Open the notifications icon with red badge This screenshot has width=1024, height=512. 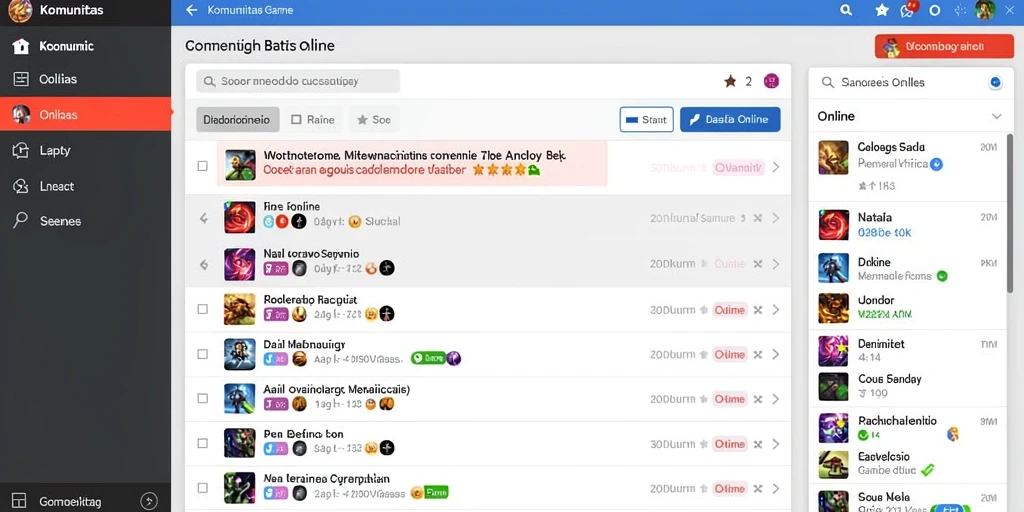[908, 9]
